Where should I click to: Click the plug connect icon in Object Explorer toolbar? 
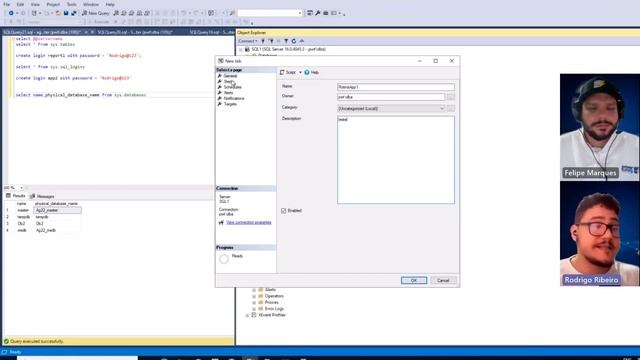pyautogui.click(x=263, y=41)
